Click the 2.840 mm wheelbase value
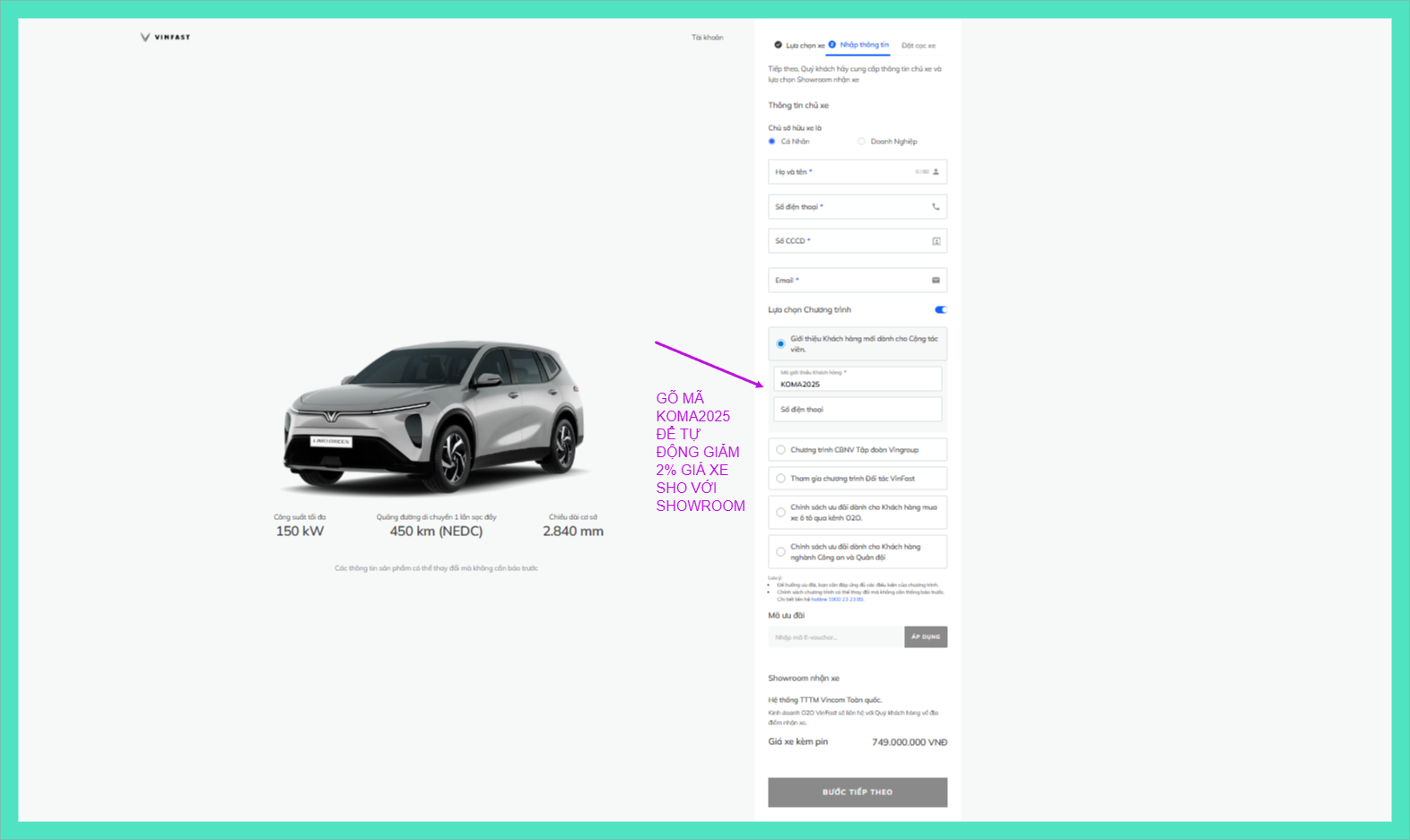 (x=573, y=532)
